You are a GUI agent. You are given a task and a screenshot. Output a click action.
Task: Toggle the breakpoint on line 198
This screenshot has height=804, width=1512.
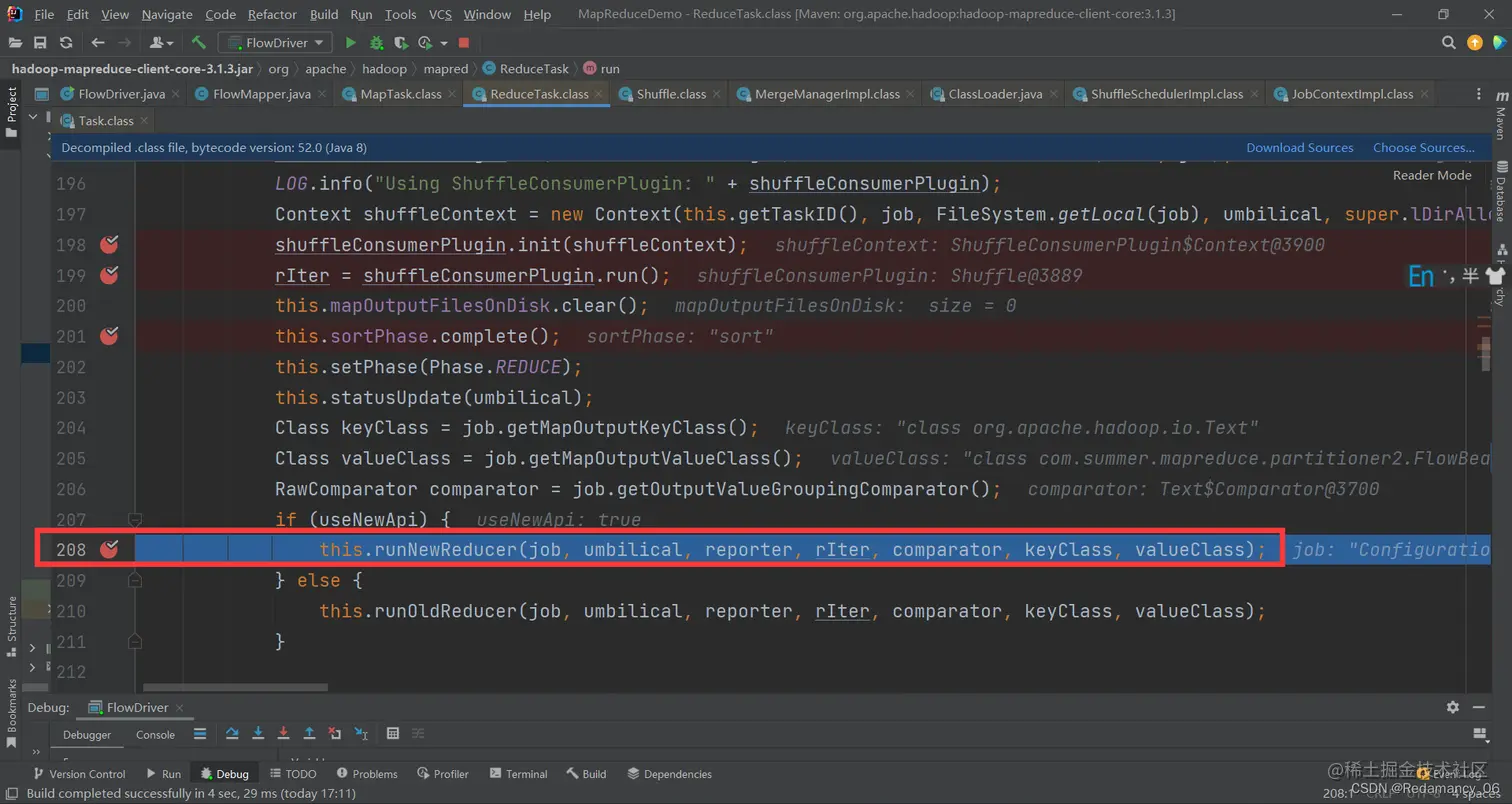tap(110, 244)
